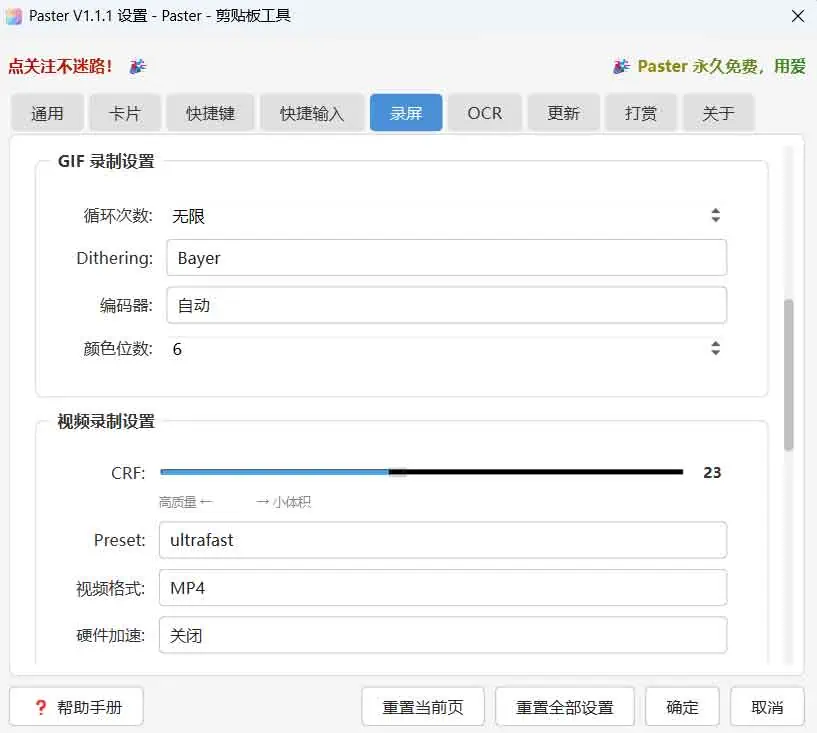Open the 视频格式 dropdown showing MP4
Image resolution: width=817 pixels, height=733 pixels.
[x=443, y=588]
